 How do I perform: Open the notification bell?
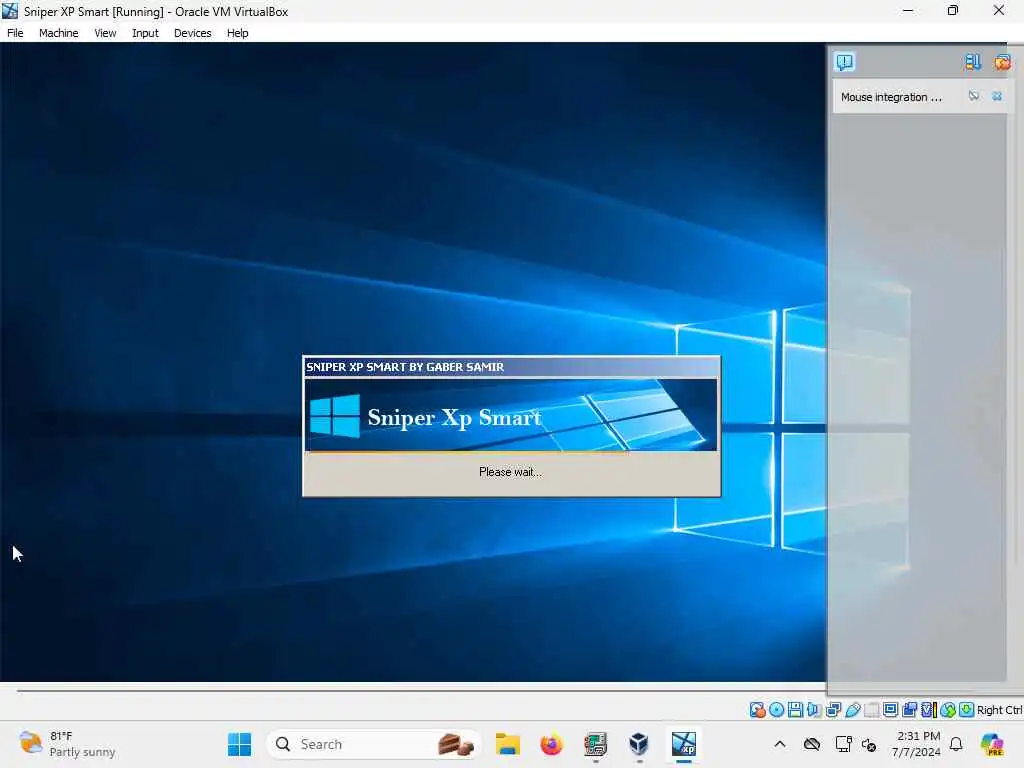(x=956, y=744)
